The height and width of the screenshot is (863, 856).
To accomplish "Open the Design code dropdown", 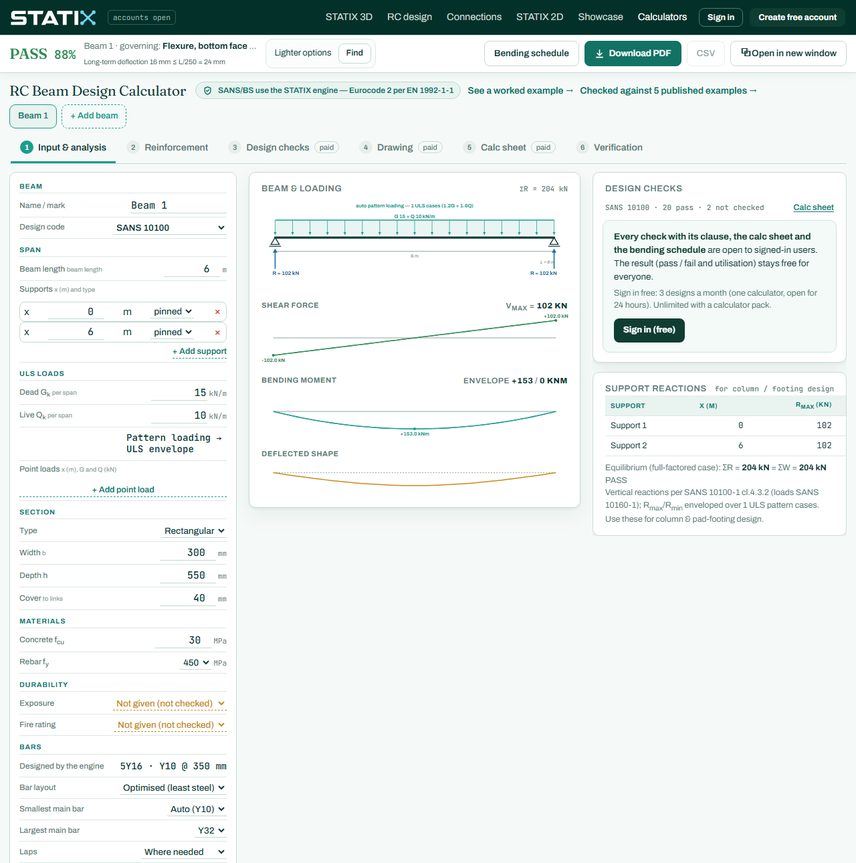I will (x=170, y=227).
